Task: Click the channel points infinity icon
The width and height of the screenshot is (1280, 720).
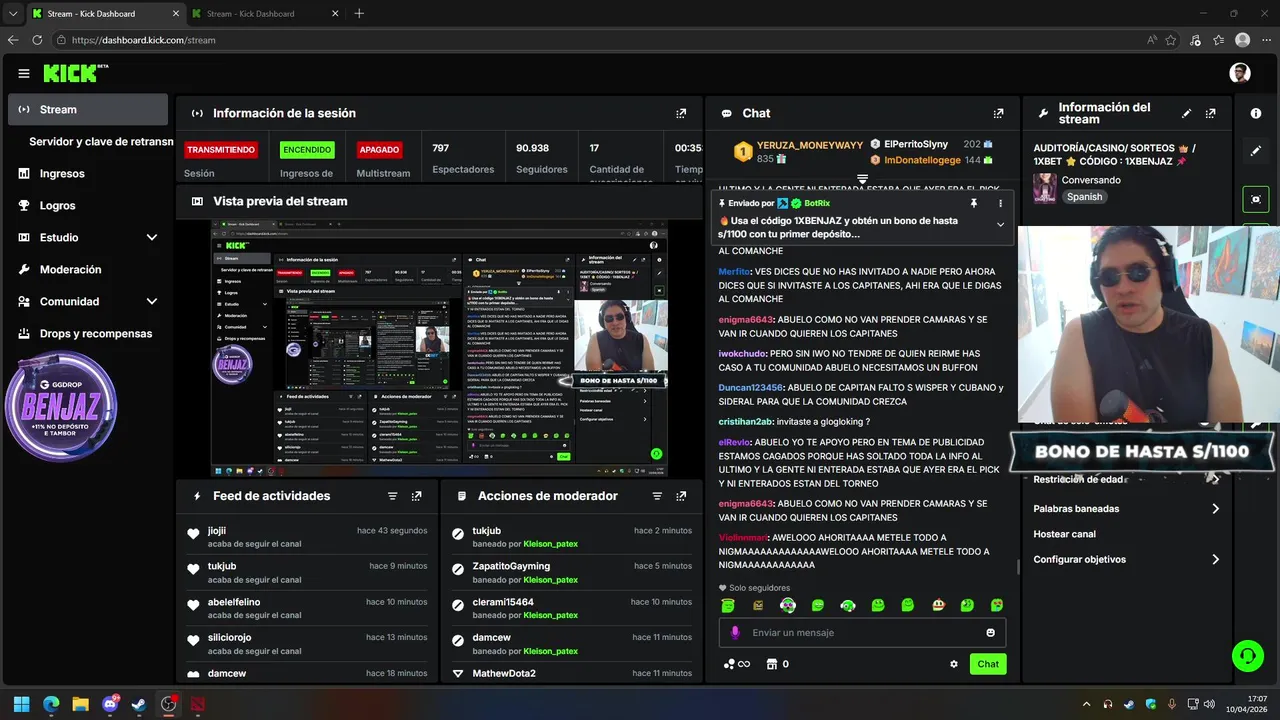Action: (x=737, y=664)
